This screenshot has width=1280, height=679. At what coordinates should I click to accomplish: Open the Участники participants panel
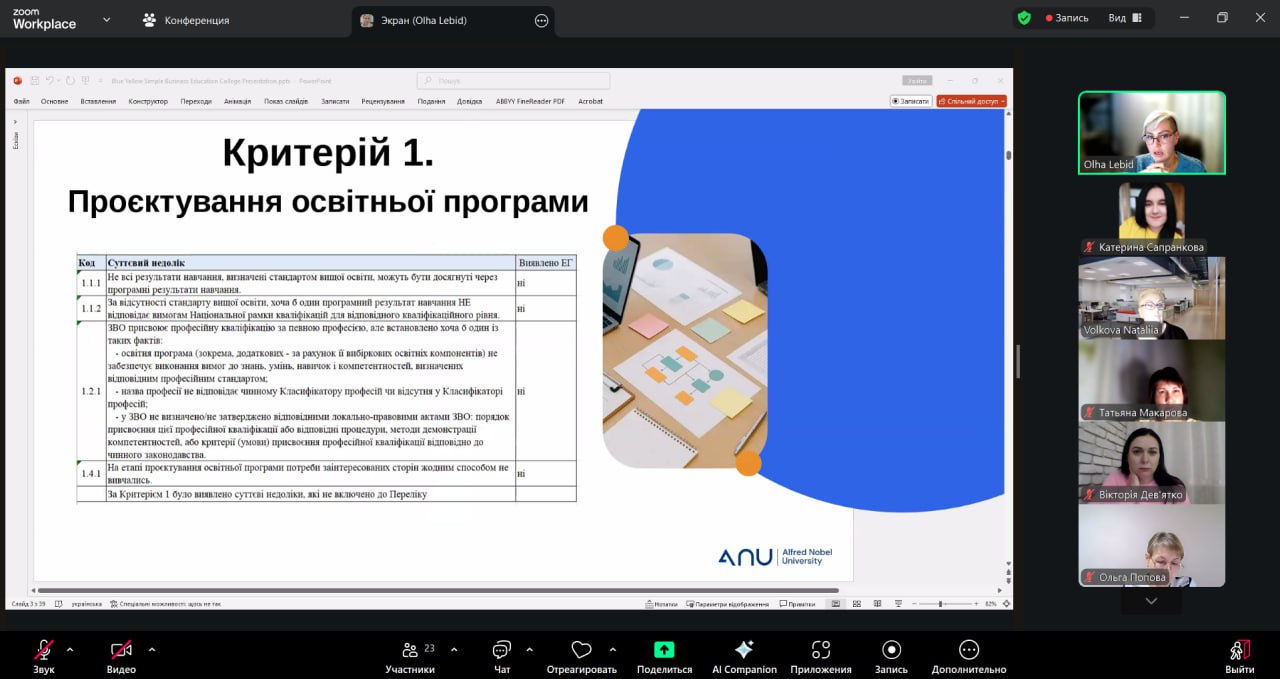click(410, 650)
